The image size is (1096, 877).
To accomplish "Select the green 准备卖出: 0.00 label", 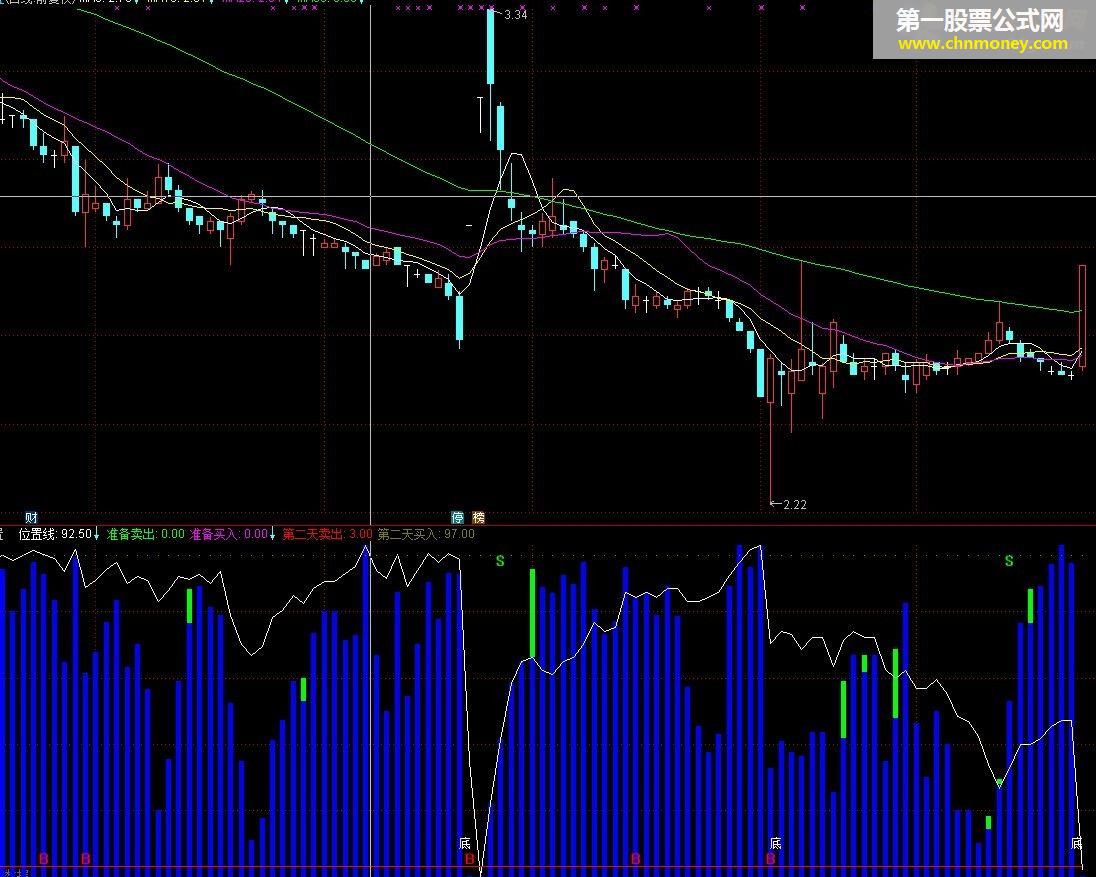I will [145, 535].
